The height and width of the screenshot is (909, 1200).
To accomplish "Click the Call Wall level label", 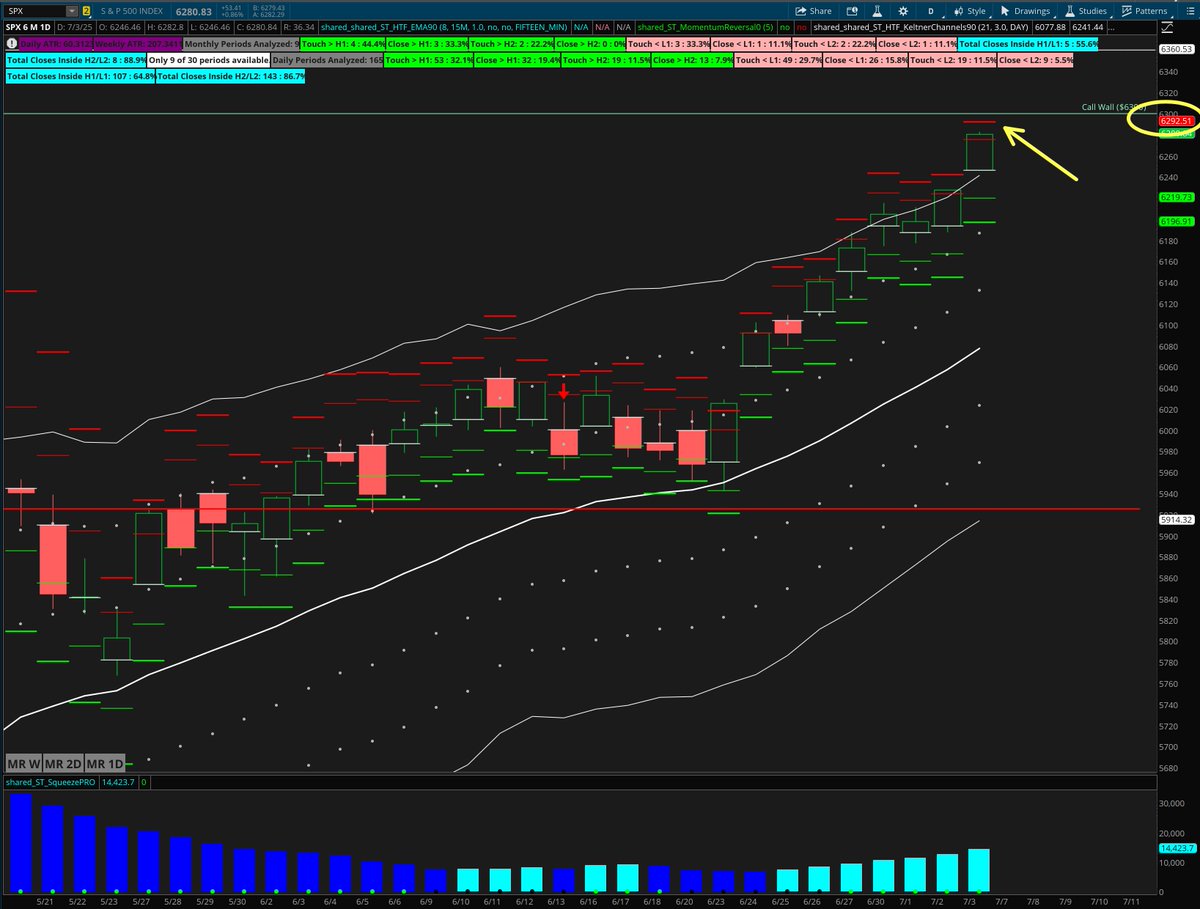I will tap(1115, 106).
